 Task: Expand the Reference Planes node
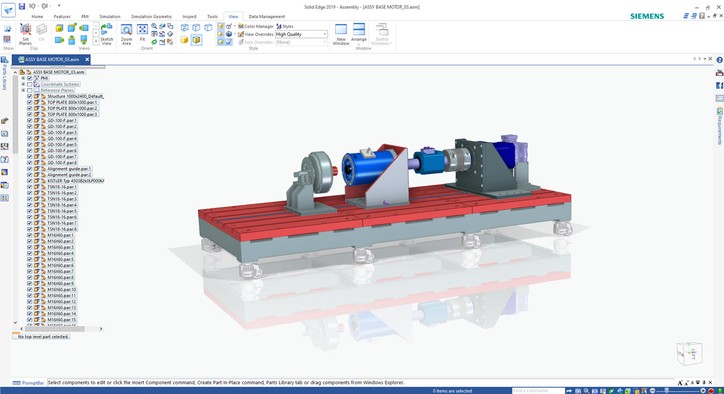tap(23, 90)
